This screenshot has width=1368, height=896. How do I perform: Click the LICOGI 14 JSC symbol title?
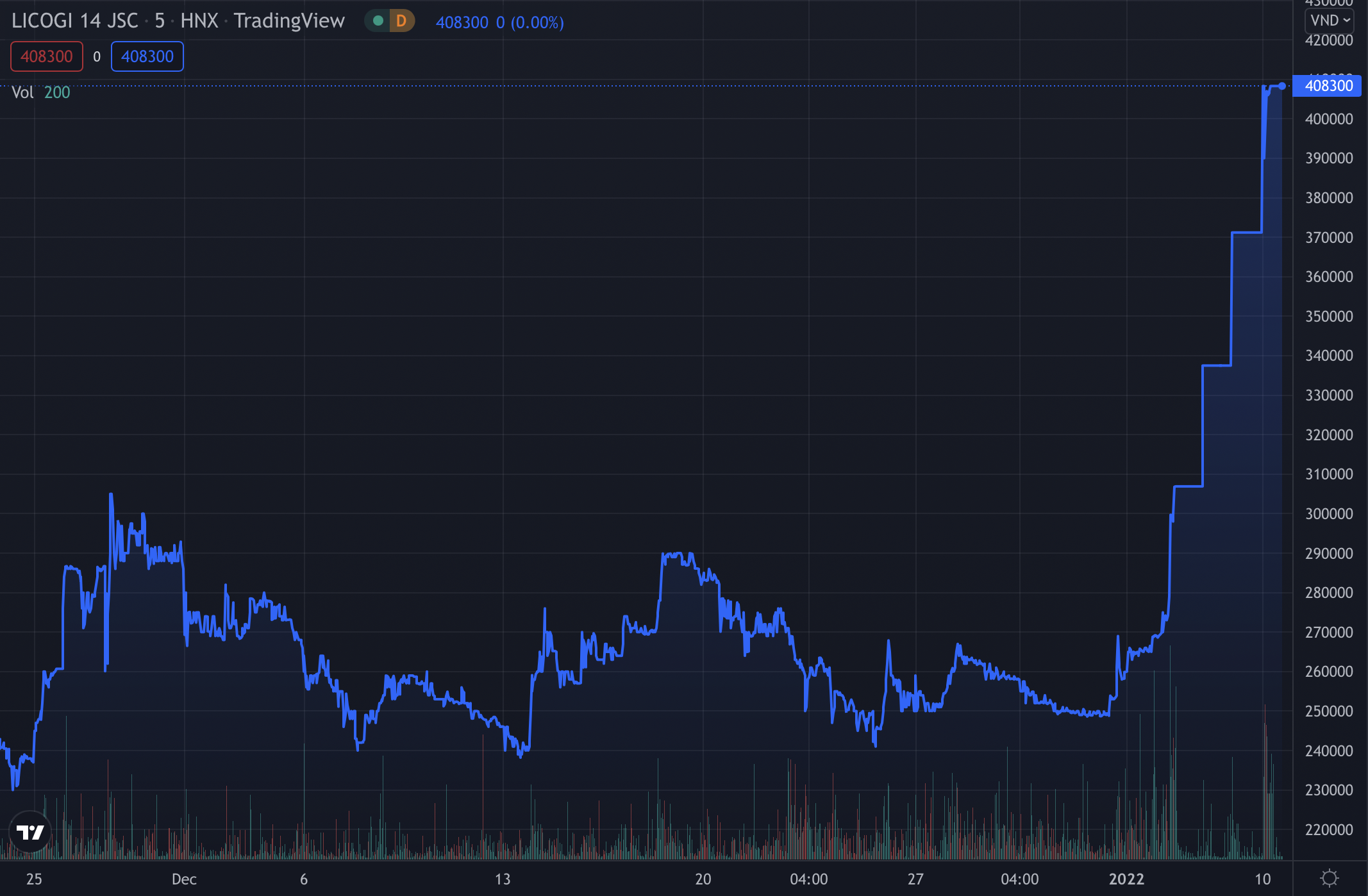[x=75, y=21]
